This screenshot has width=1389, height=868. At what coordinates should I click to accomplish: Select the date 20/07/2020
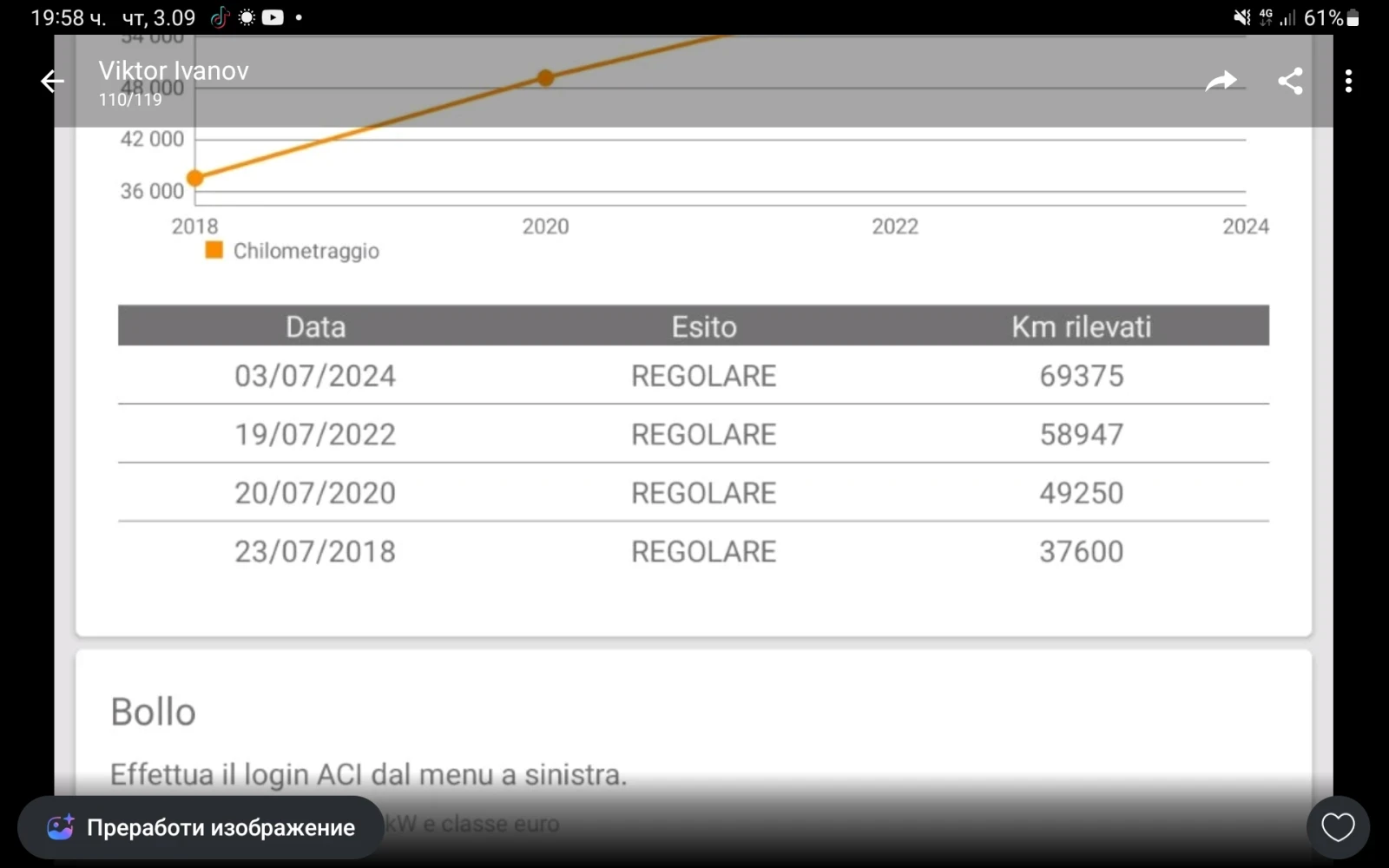pyautogui.click(x=315, y=493)
